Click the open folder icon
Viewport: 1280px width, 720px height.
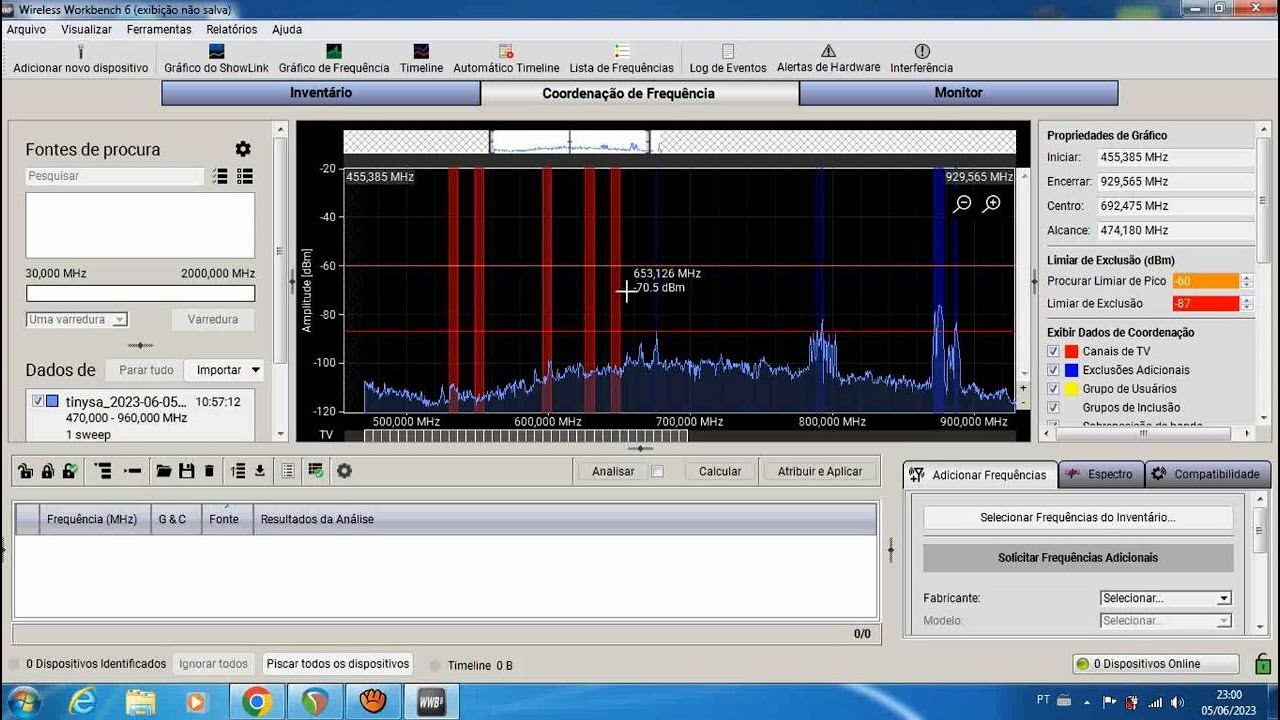click(163, 471)
